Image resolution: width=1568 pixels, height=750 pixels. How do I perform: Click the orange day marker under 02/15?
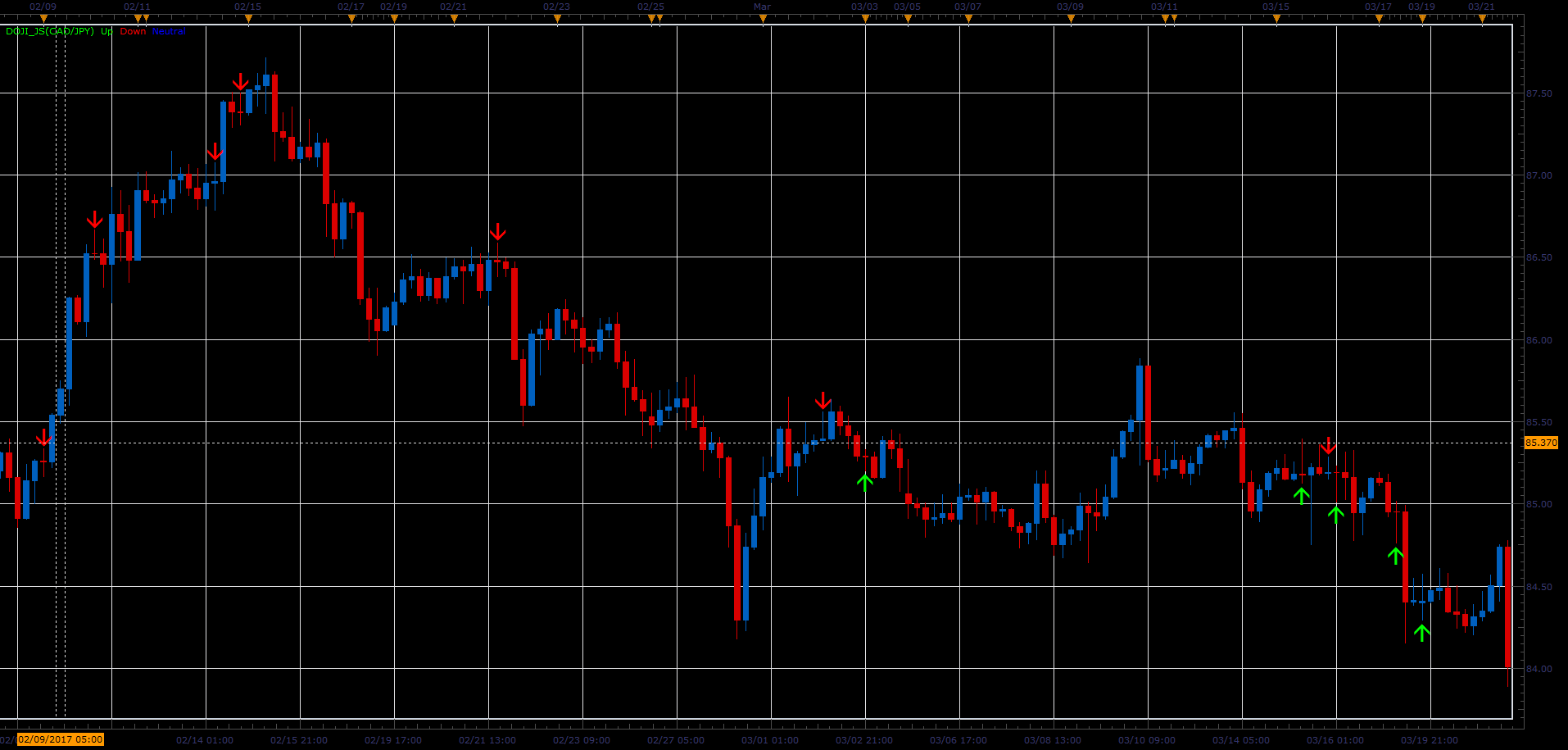248,18
